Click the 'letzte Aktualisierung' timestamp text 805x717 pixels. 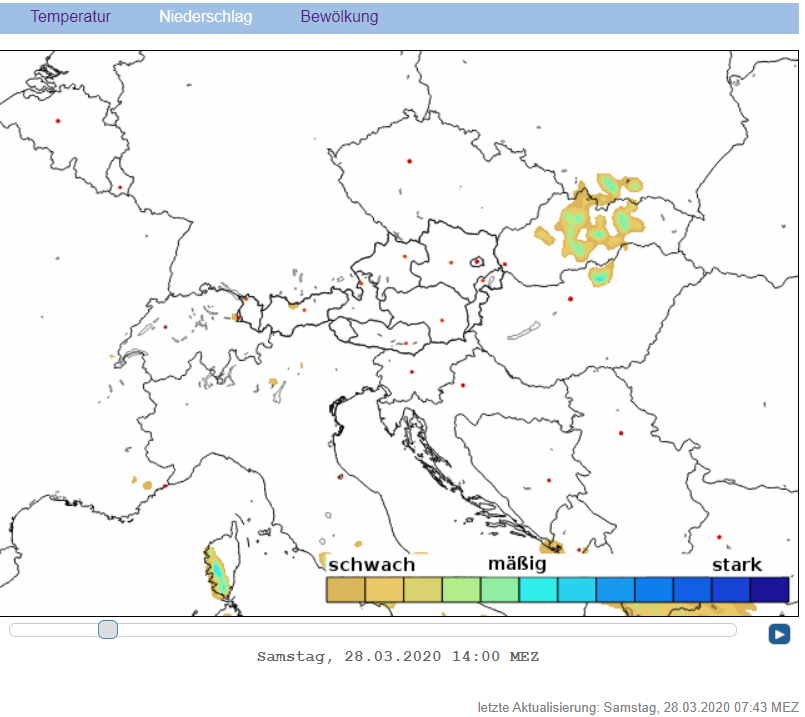click(638, 707)
